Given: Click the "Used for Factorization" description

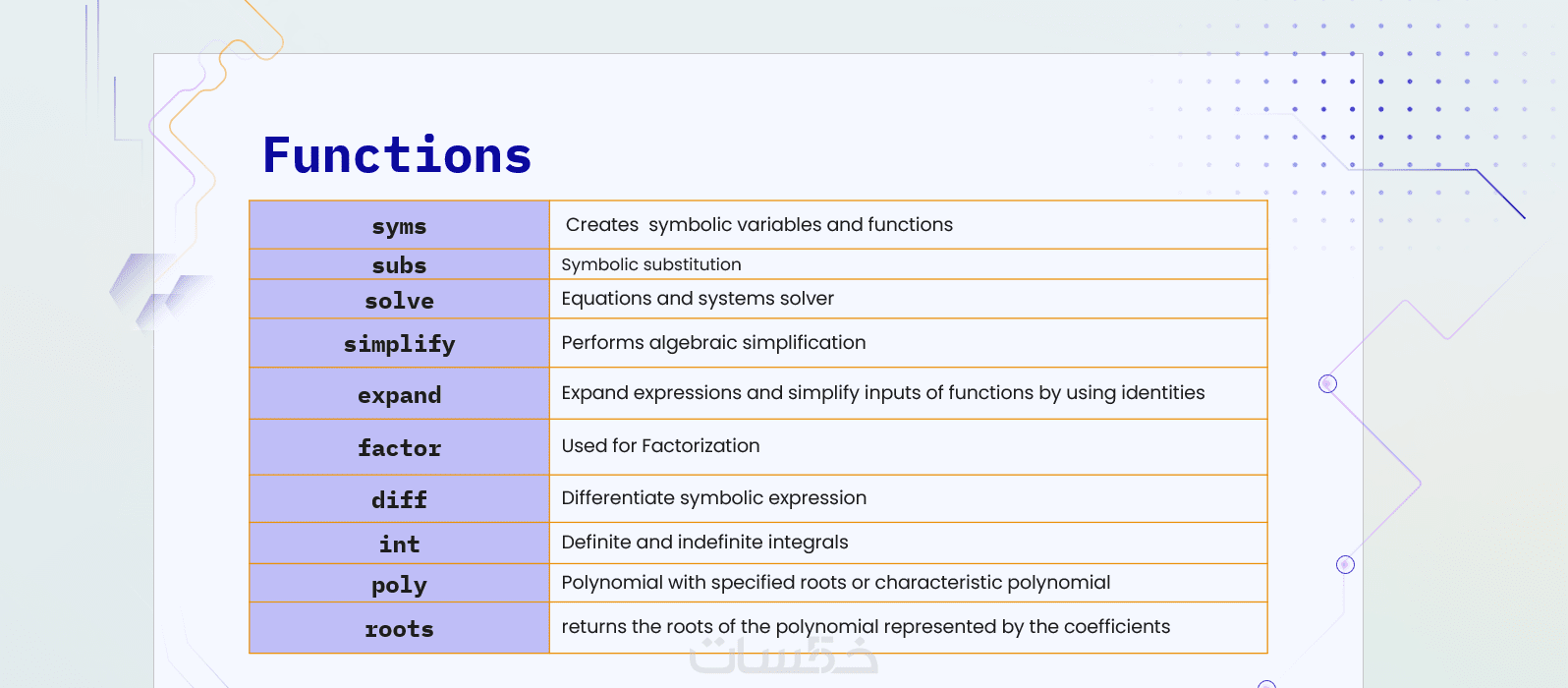Looking at the screenshot, I should pyautogui.click(x=660, y=446).
